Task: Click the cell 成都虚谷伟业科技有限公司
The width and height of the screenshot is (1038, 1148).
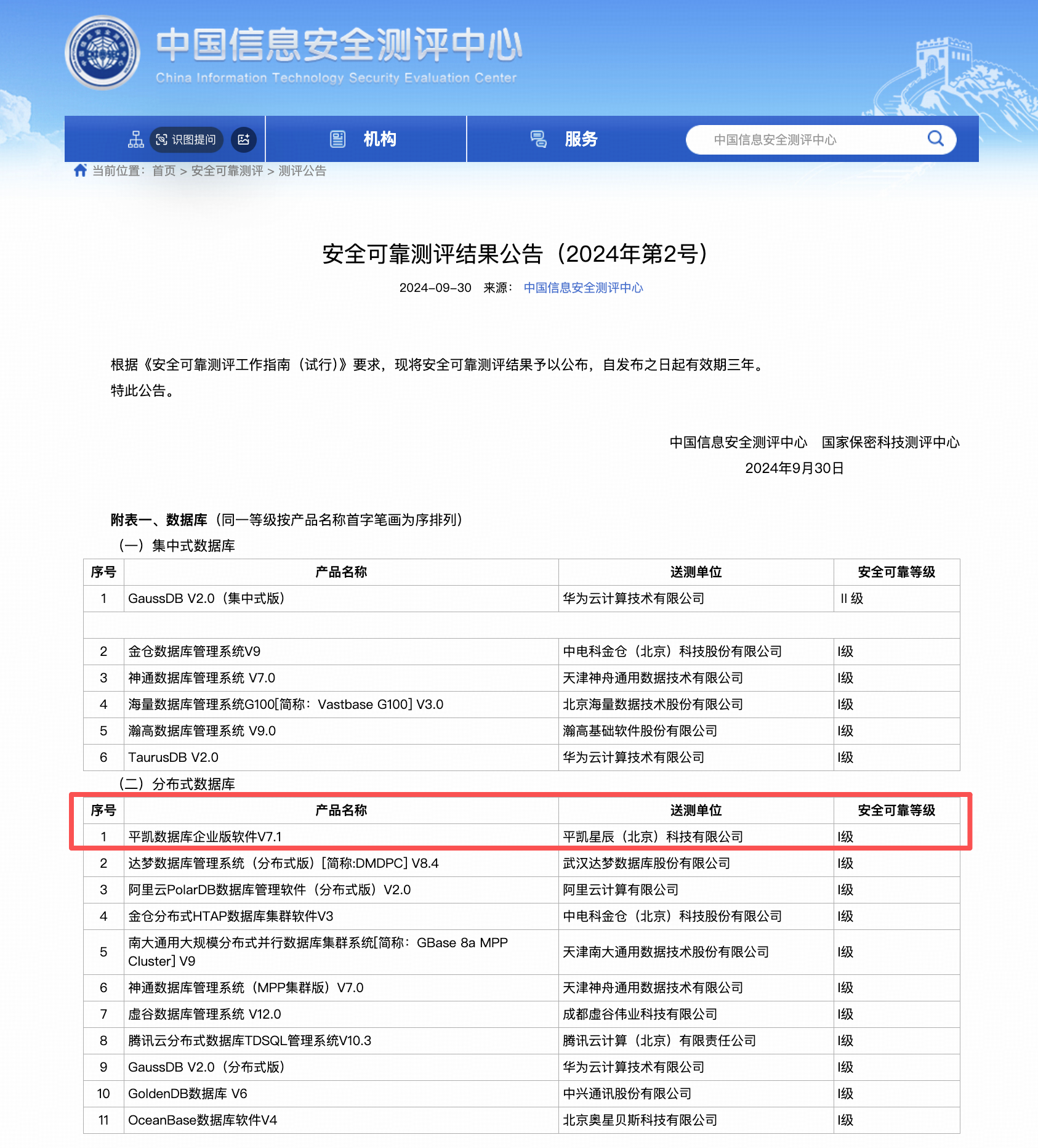Action: pos(696,1014)
